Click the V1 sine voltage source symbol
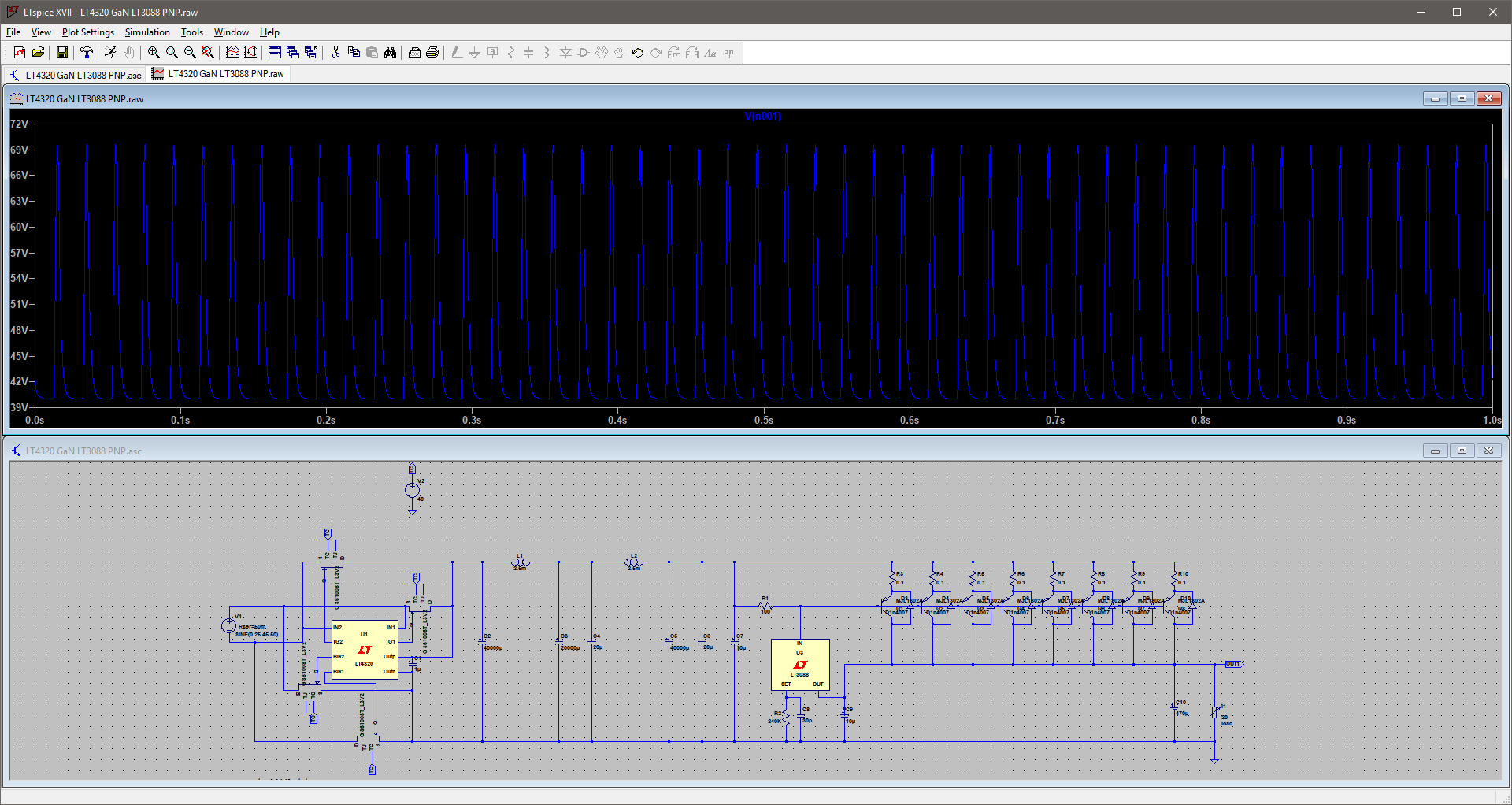 point(228,626)
